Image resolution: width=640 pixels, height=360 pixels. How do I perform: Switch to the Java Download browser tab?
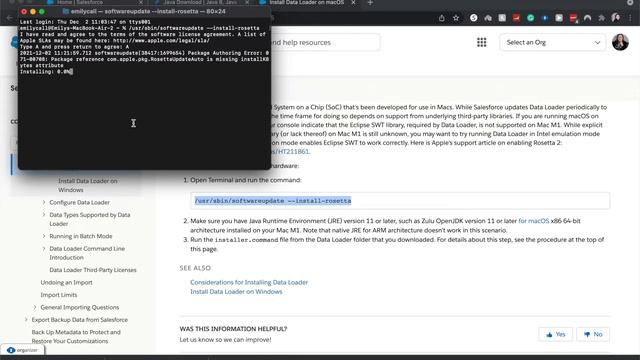(200, 2)
